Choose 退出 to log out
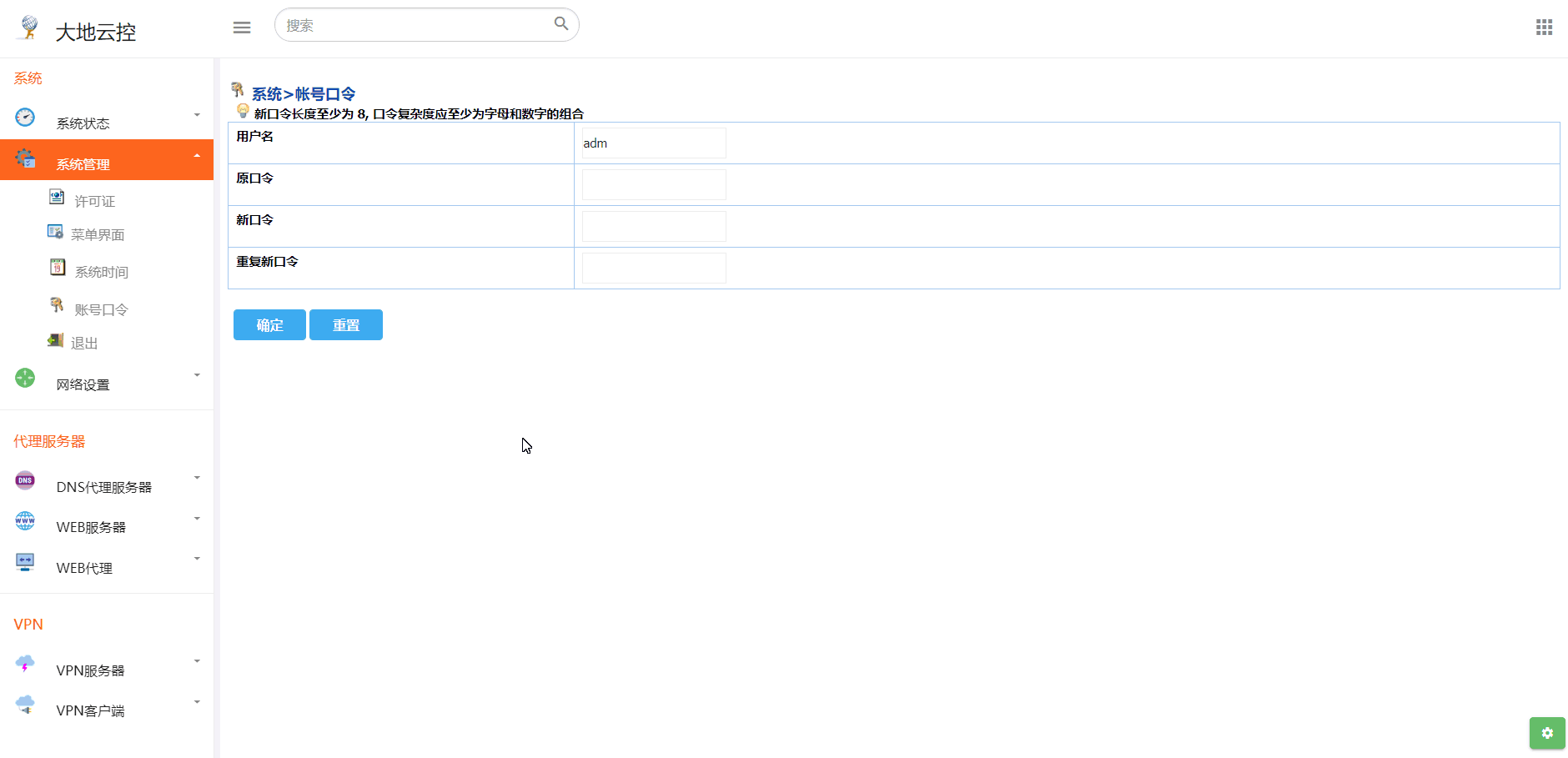The image size is (1568, 758). pos(84,343)
